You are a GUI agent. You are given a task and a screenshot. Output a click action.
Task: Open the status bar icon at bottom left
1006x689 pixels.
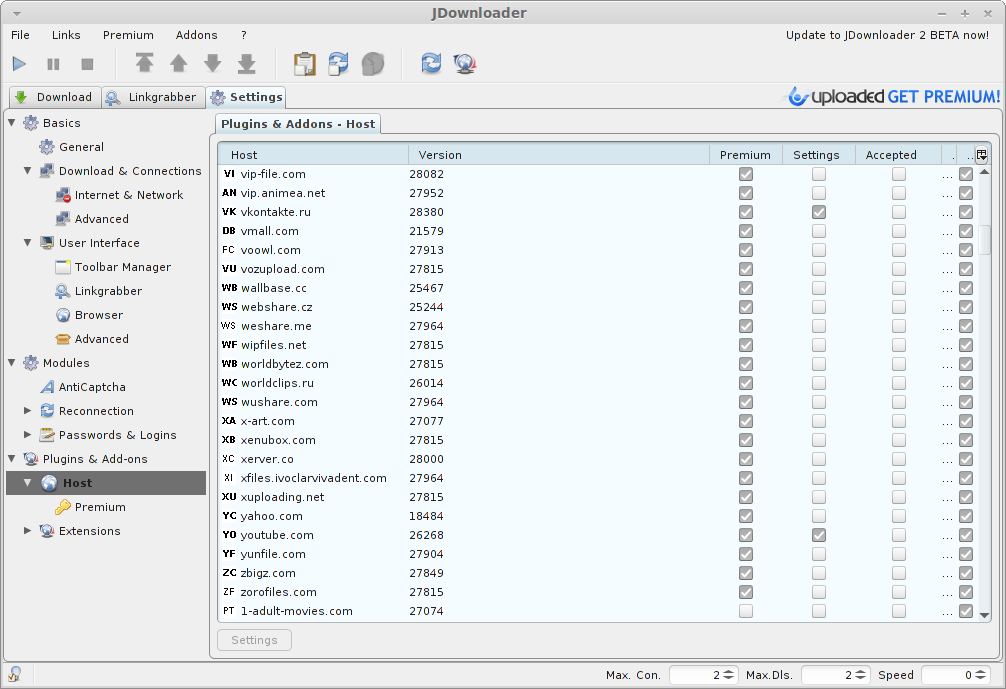pos(14,674)
